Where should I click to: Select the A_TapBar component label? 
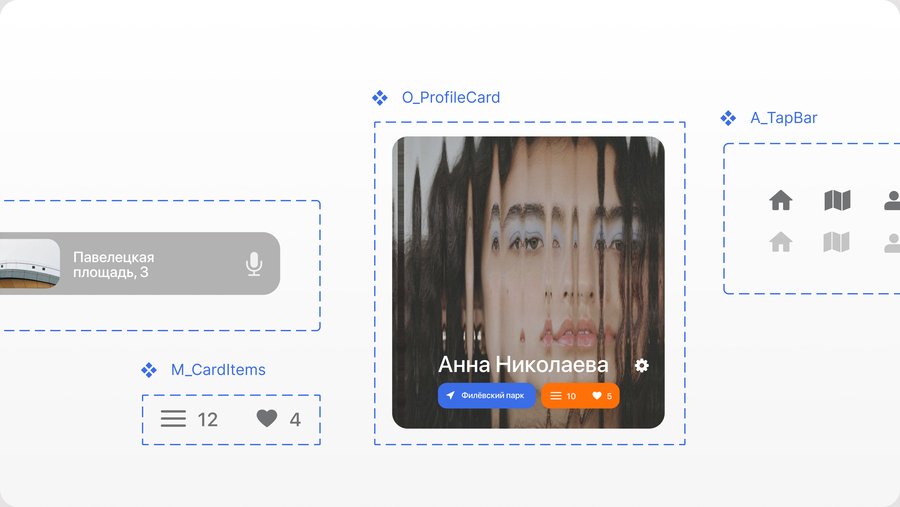(783, 118)
